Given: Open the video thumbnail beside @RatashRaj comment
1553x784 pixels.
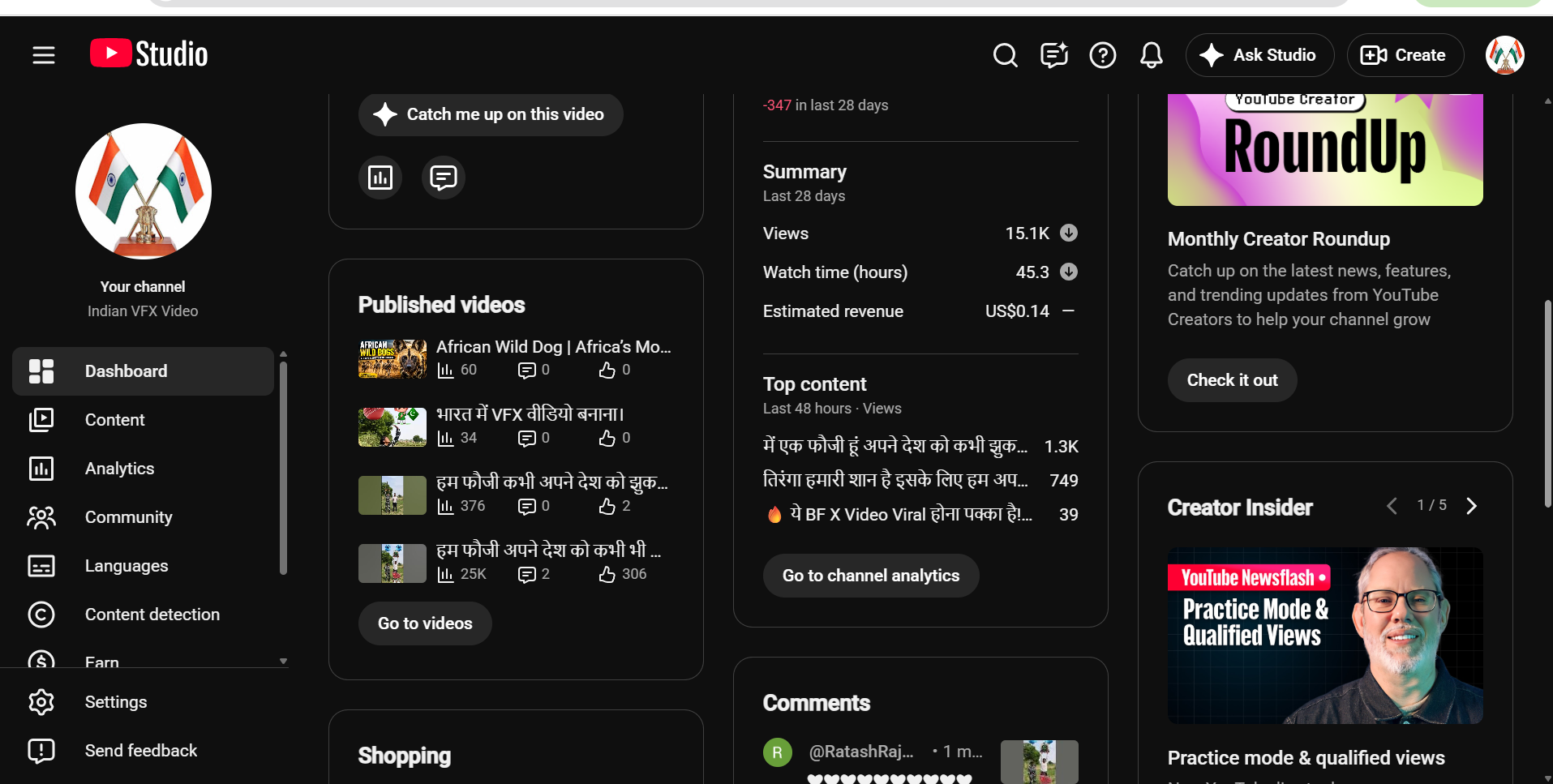Looking at the screenshot, I should pos(1040,761).
